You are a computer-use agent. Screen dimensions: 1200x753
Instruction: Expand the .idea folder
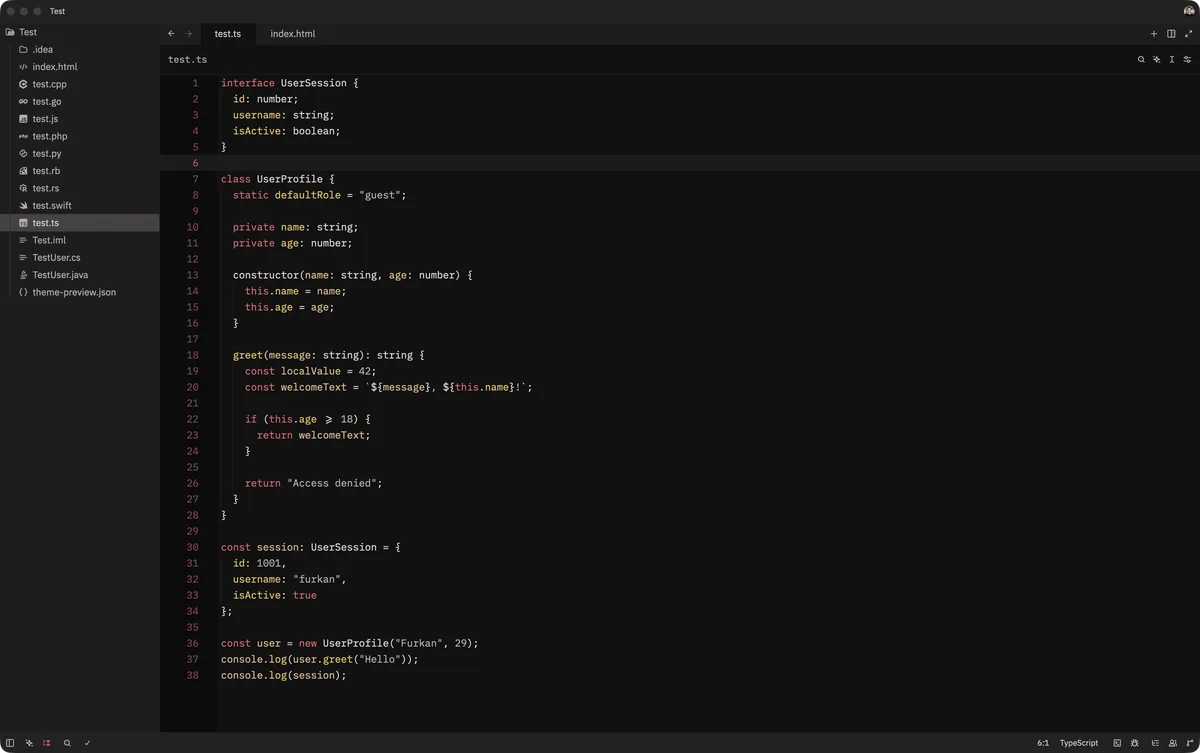coord(80,49)
